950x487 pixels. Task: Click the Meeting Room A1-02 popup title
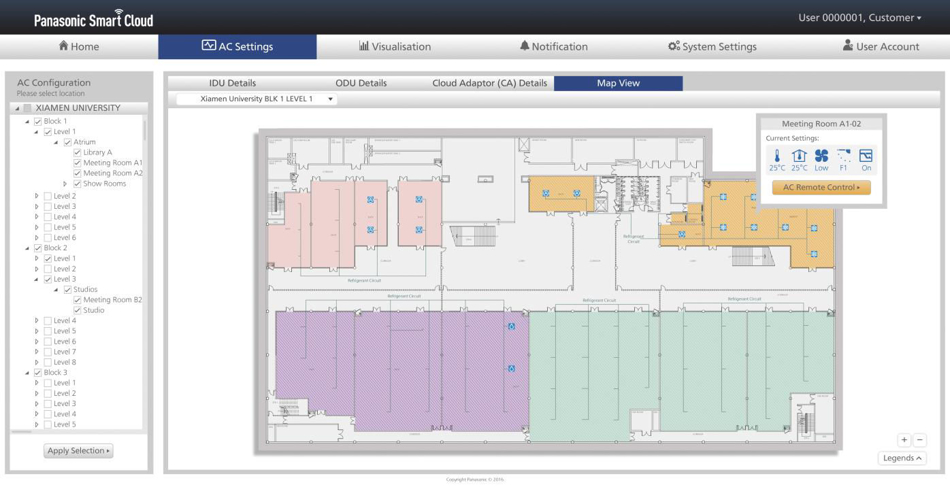click(821, 124)
